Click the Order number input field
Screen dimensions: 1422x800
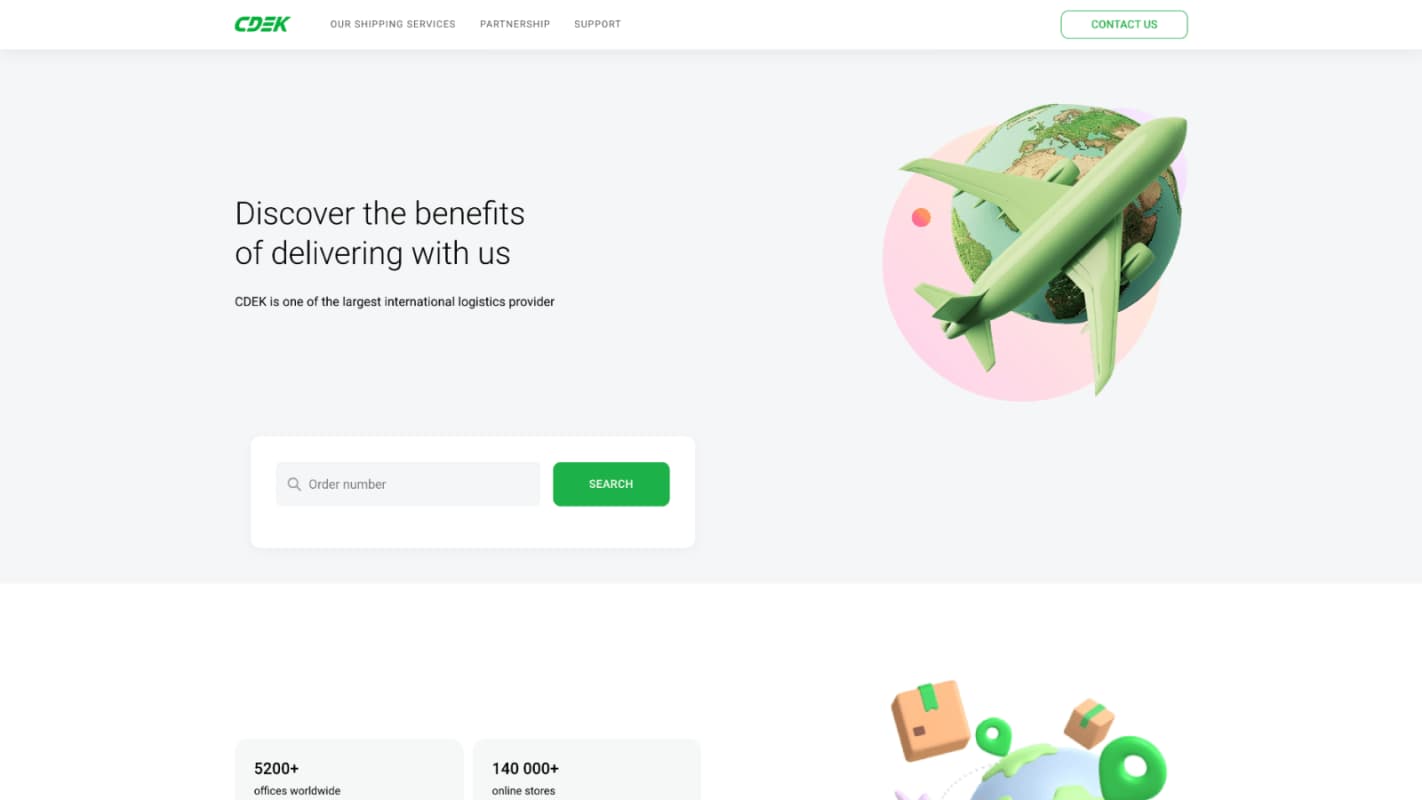click(x=408, y=484)
